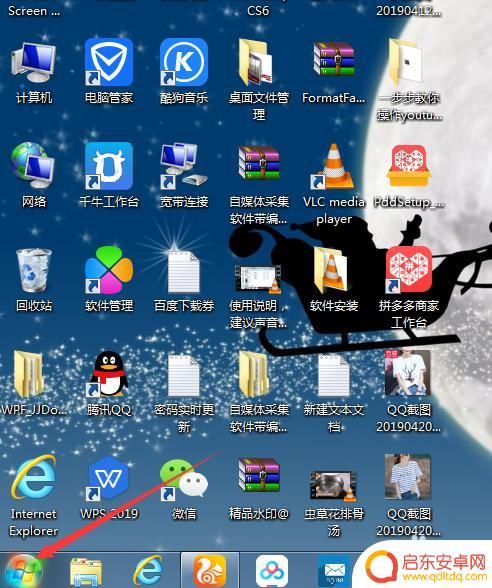Open the 网络 desktop icon
The image size is (492, 588).
pyautogui.click(x=33, y=165)
